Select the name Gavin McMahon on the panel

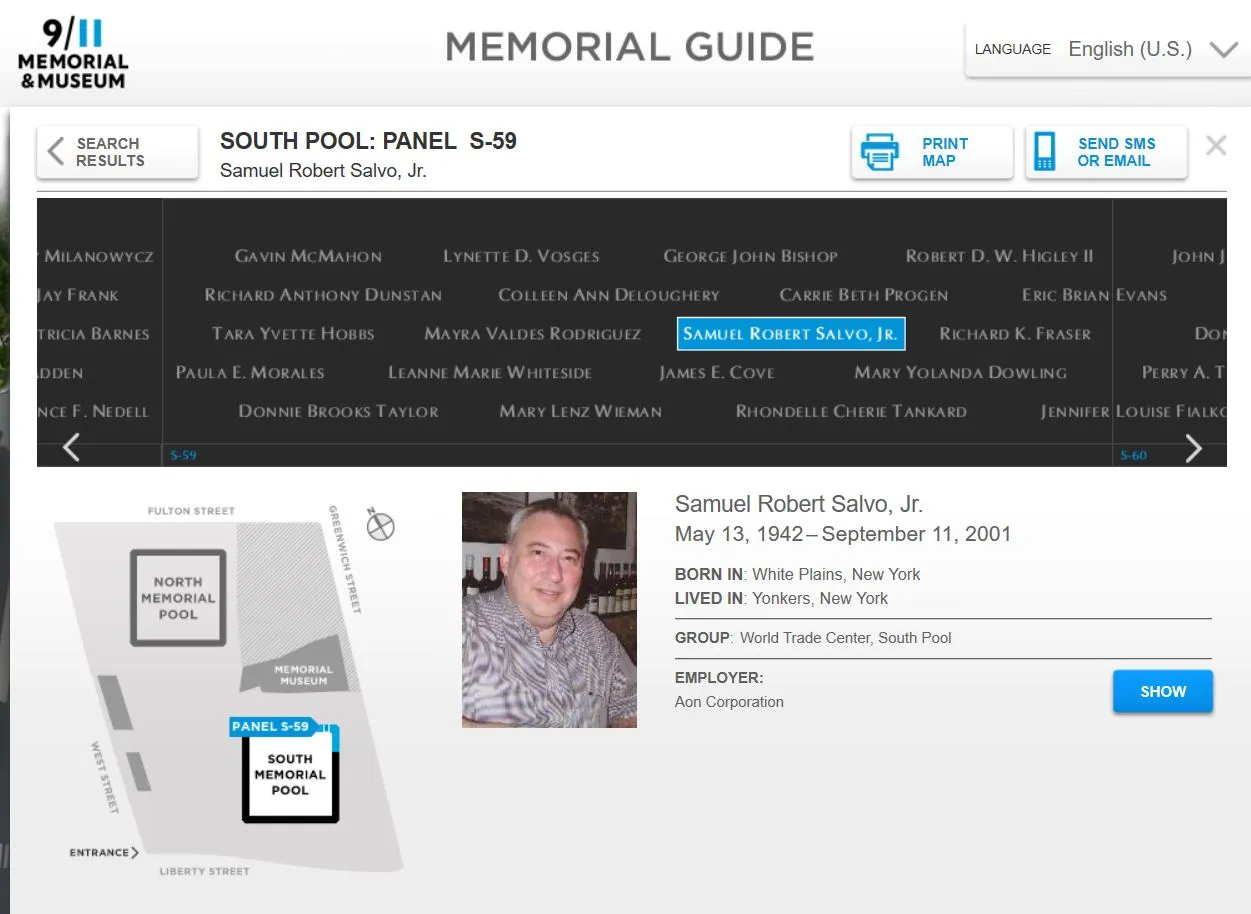pyautogui.click(x=307, y=256)
